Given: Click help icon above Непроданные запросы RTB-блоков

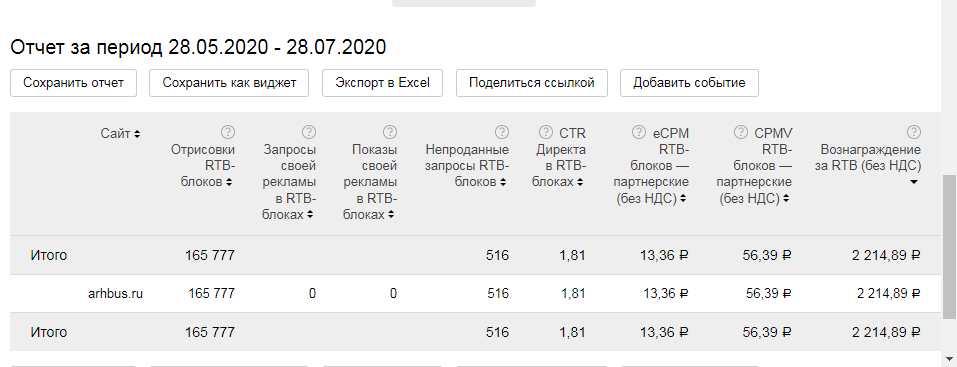Looking at the screenshot, I should click(502, 132).
